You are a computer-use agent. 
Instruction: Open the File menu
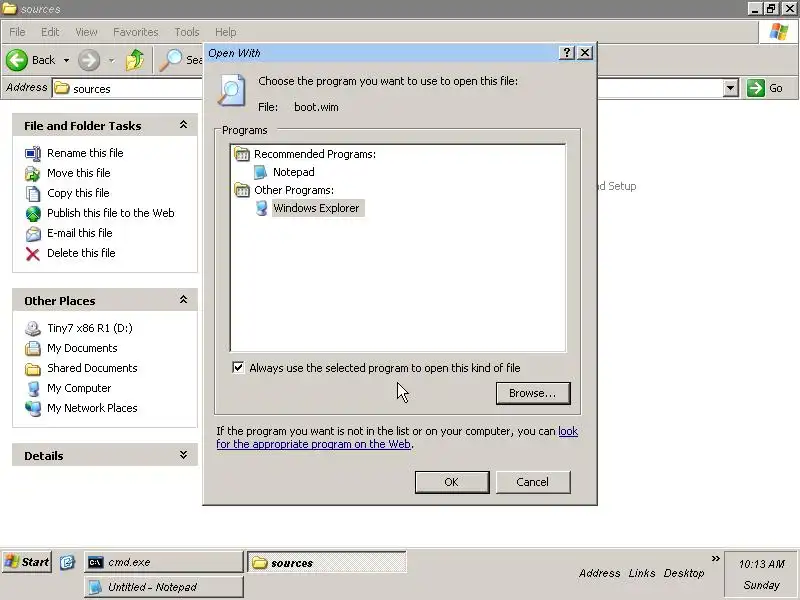(x=17, y=32)
